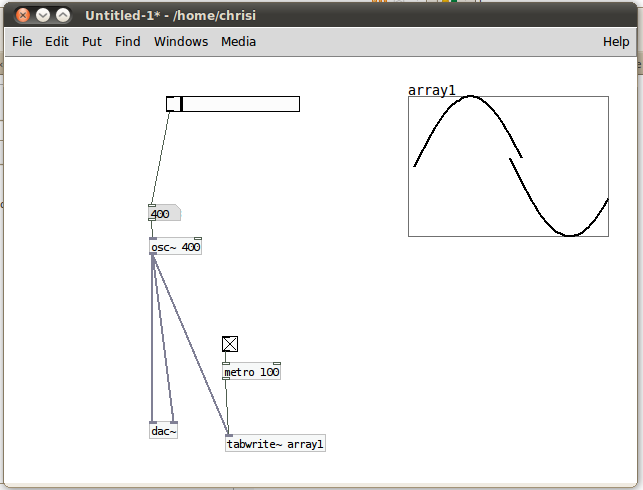
Task: Click the right inlet of osc~ 400
Action: pyautogui.click(x=198, y=238)
